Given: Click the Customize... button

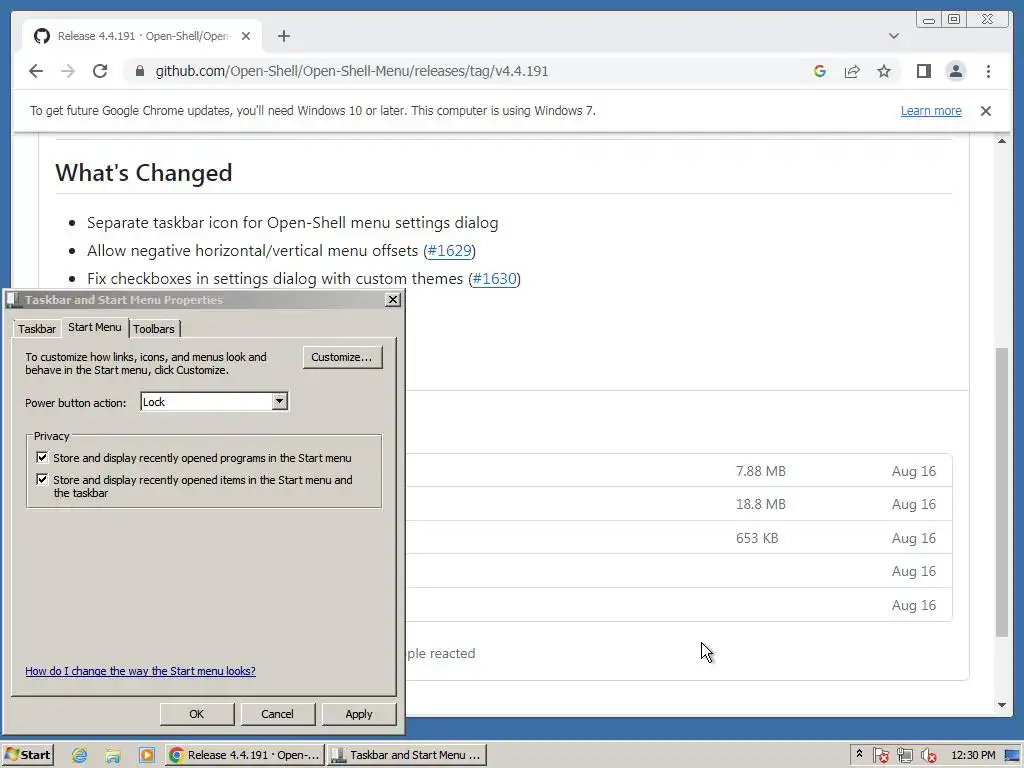Looking at the screenshot, I should coord(342,357).
